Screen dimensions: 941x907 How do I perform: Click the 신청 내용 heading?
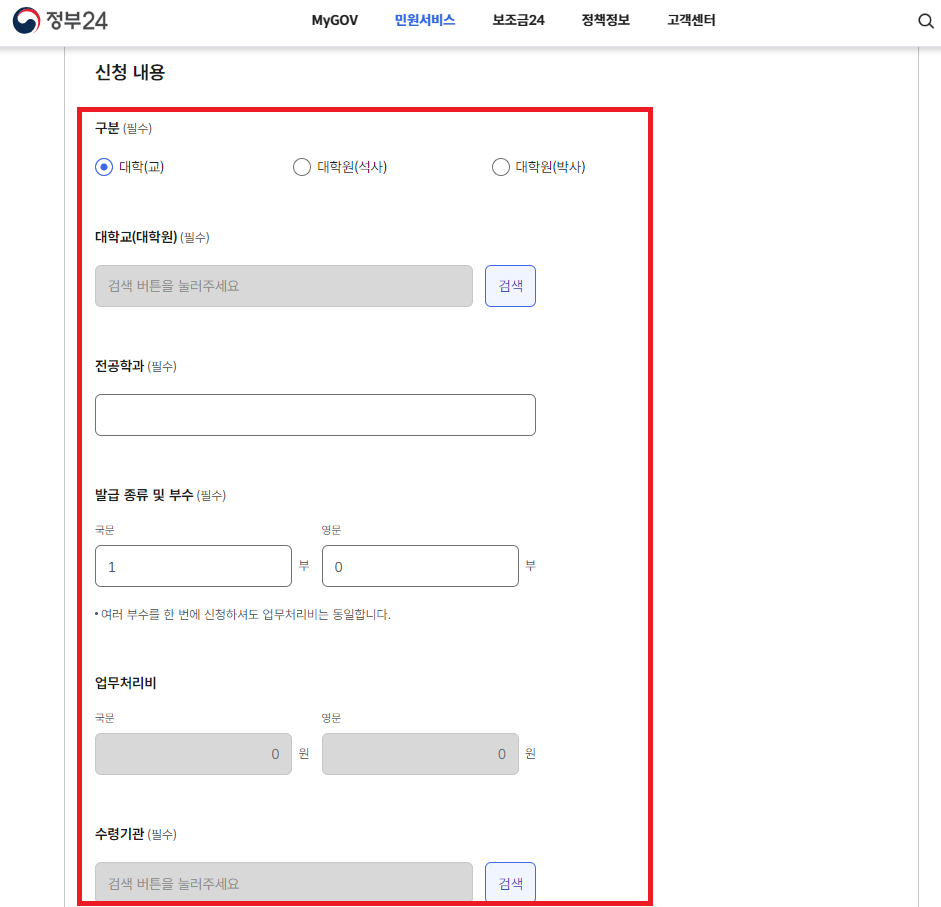point(130,73)
